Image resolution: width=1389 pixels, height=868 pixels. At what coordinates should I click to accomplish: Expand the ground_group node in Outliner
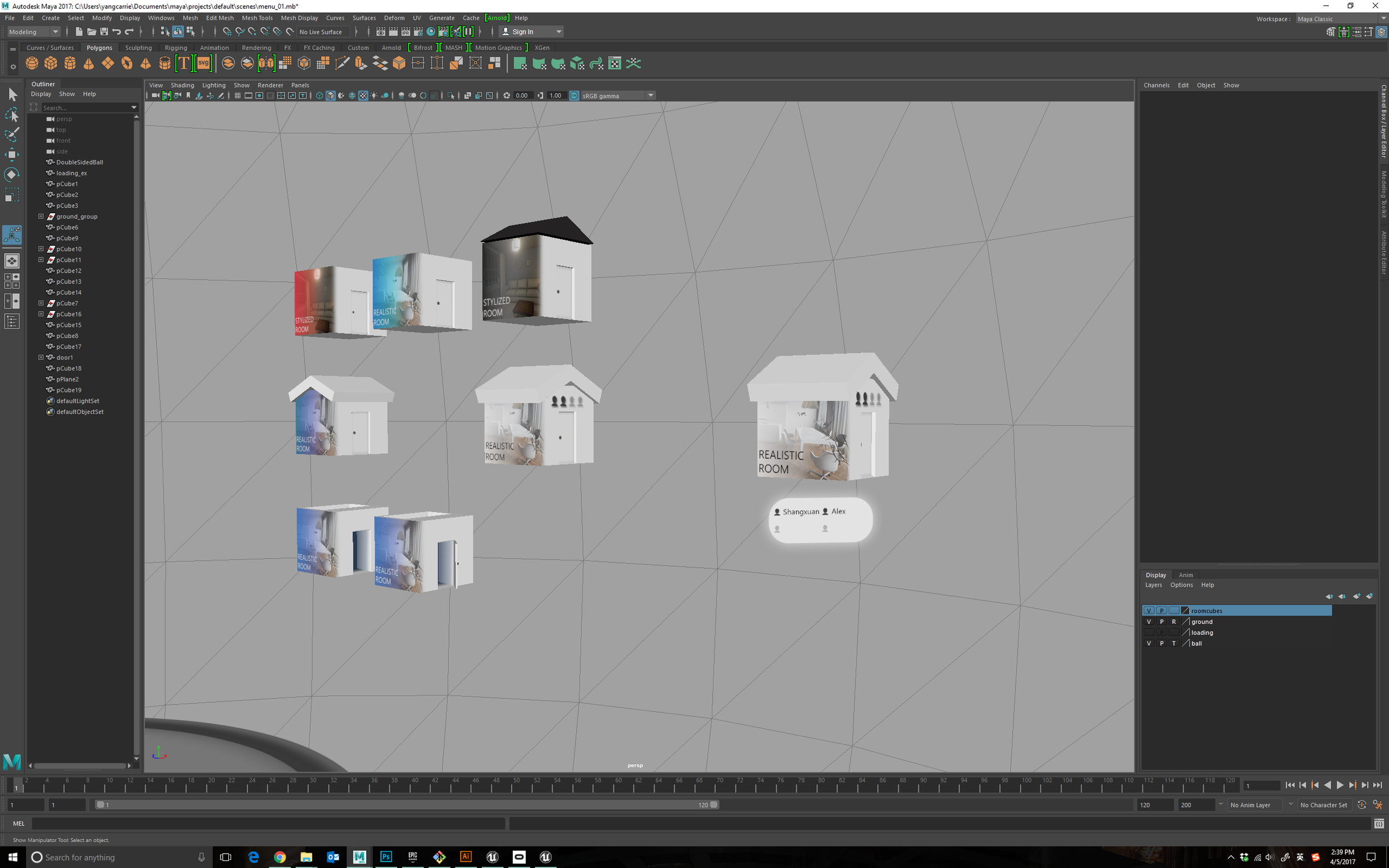pyautogui.click(x=41, y=217)
